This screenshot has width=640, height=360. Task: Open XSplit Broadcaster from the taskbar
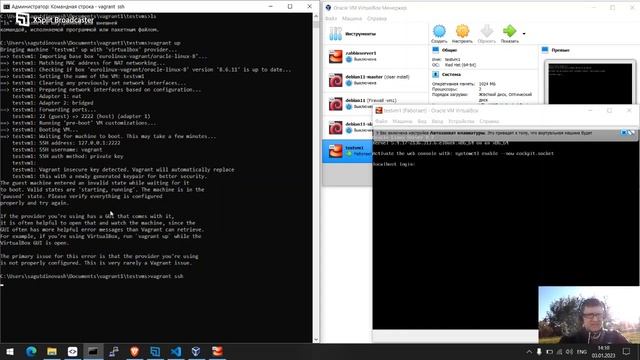coord(155,351)
